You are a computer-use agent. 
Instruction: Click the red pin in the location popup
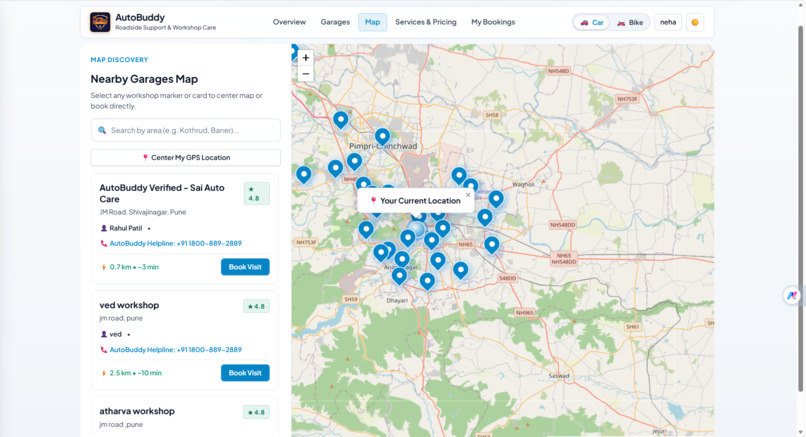(x=374, y=201)
